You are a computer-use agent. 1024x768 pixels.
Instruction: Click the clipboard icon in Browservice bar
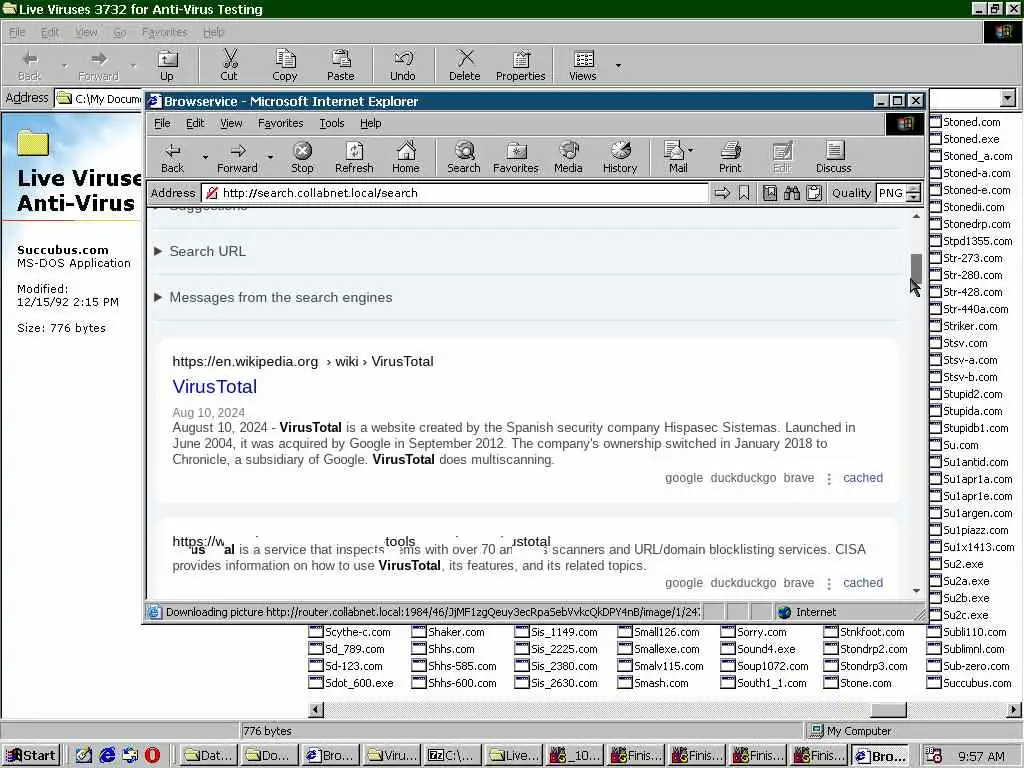814,193
